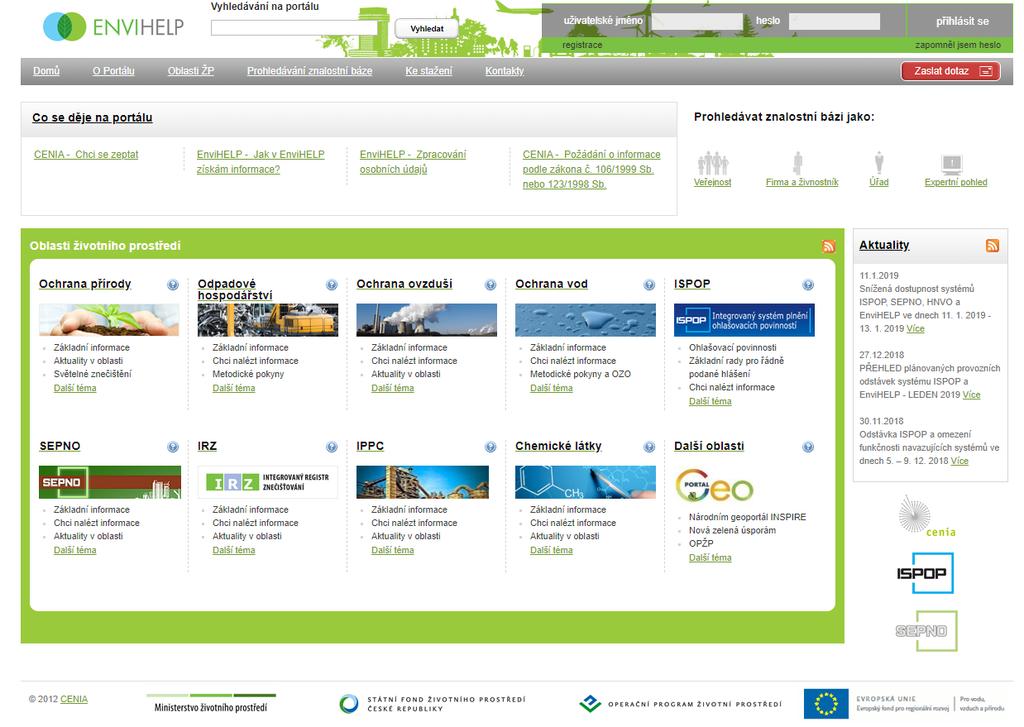Open zapomněl jsem heslo link
Viewport: 1024px width, 727px height.
pos(957,45)
